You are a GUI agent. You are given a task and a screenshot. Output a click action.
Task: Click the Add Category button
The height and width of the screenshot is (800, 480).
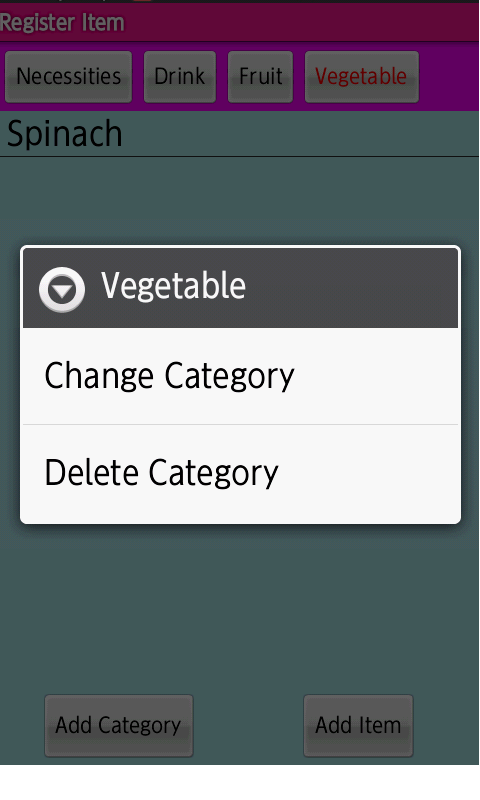click(x=118, y=725)
